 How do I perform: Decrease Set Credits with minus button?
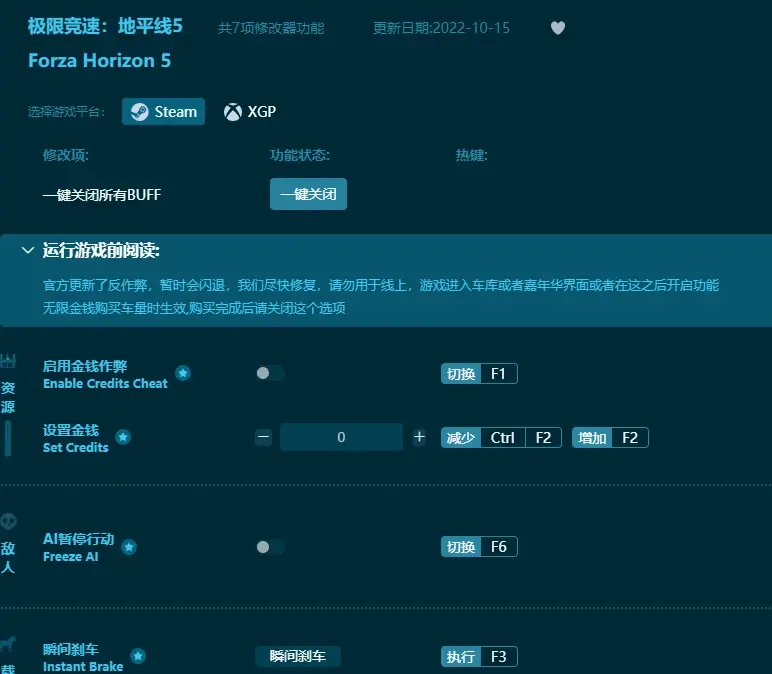tap(263, 437)
